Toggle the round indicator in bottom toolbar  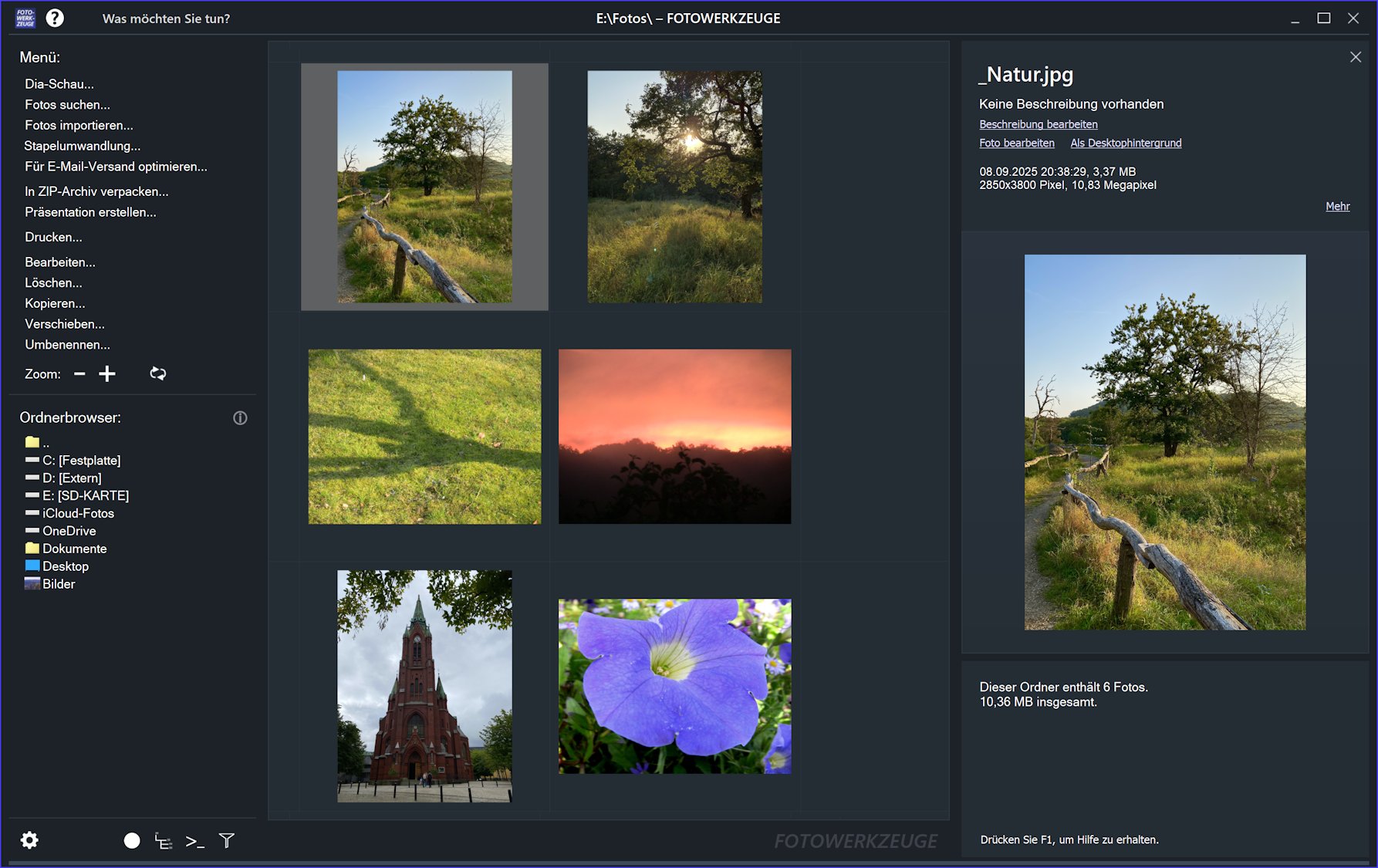132,840
